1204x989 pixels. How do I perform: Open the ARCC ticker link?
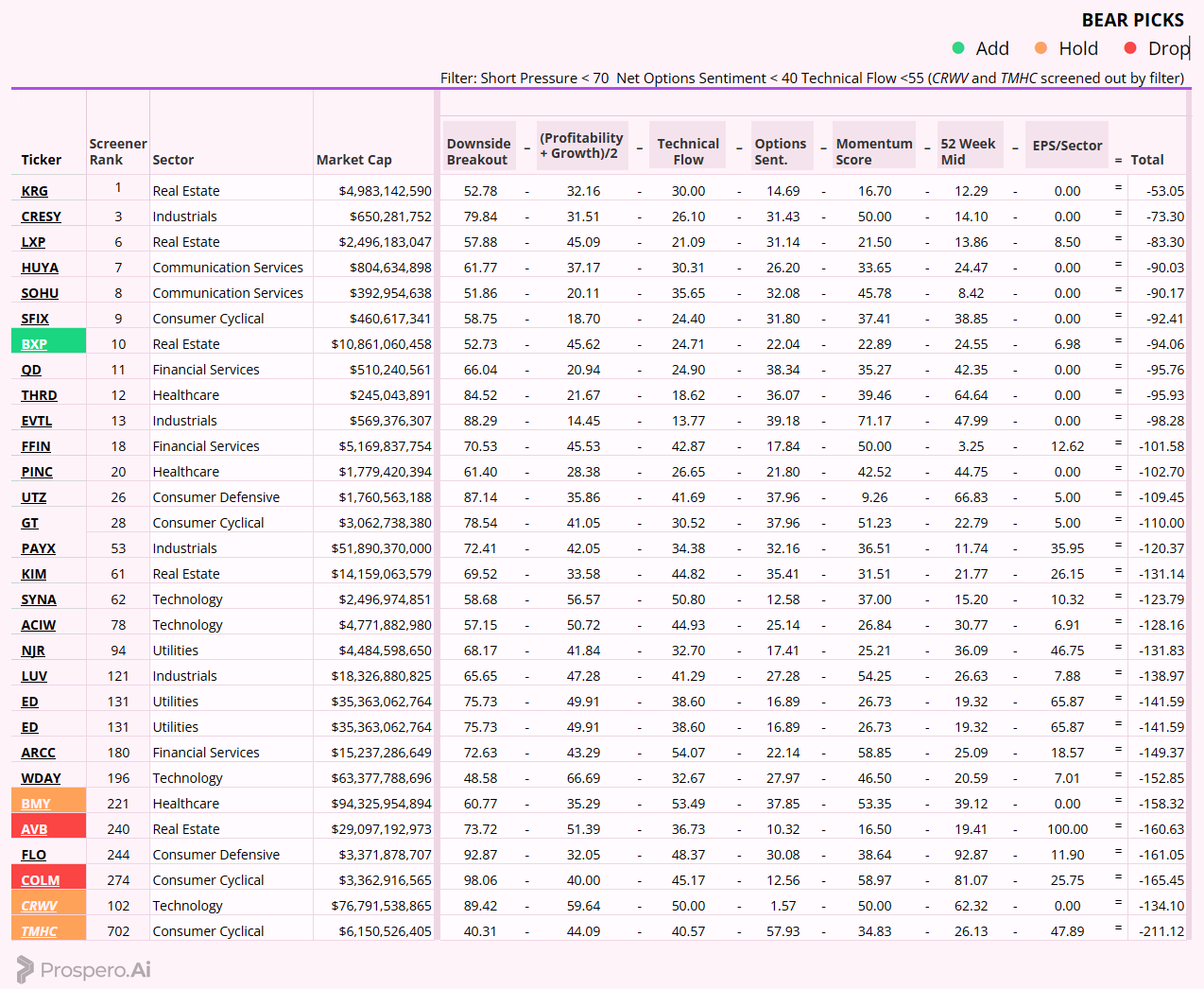coord(39,753)
